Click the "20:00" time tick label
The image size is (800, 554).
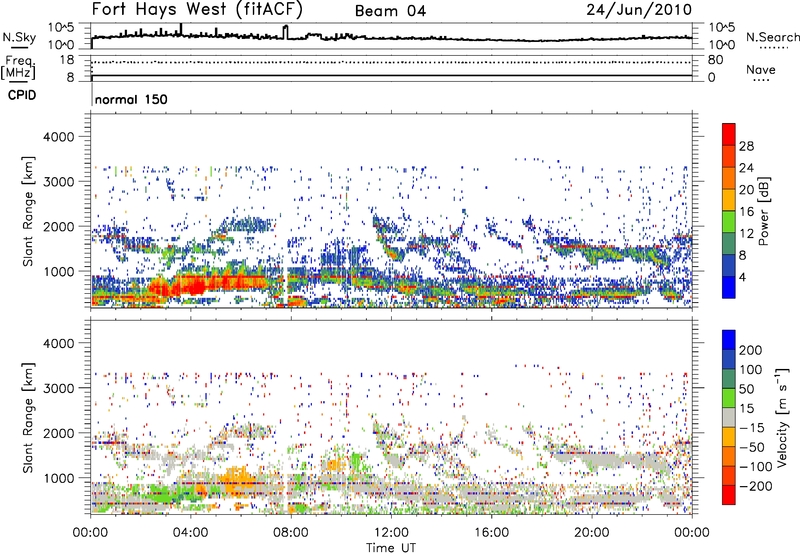click(591, 532)
